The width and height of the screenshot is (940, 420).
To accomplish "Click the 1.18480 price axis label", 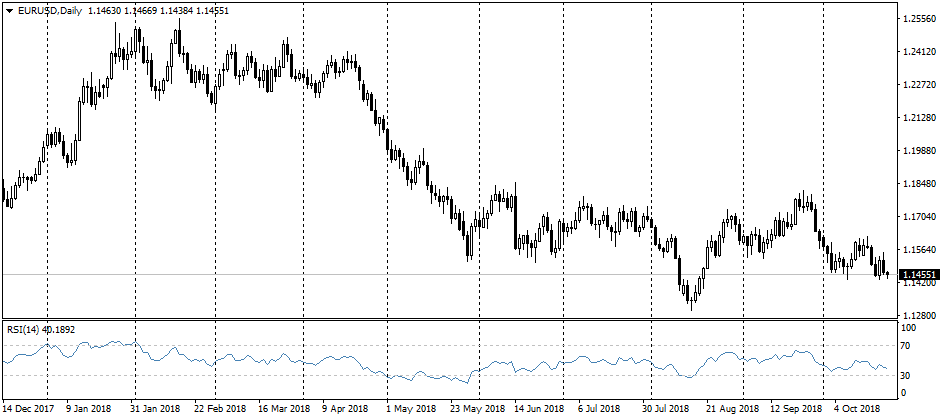I will coord(917,184).
